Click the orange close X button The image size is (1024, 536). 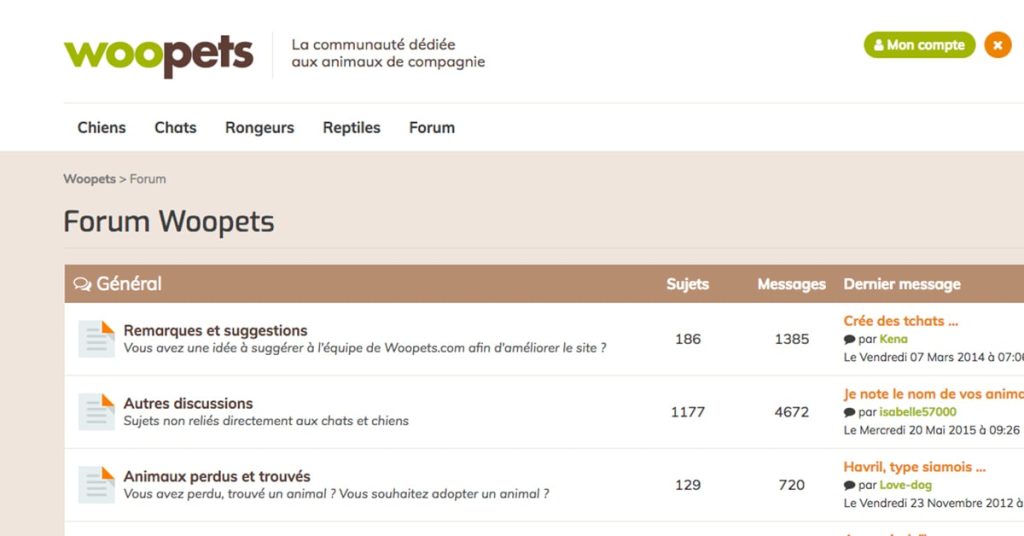tap(997, 45)
